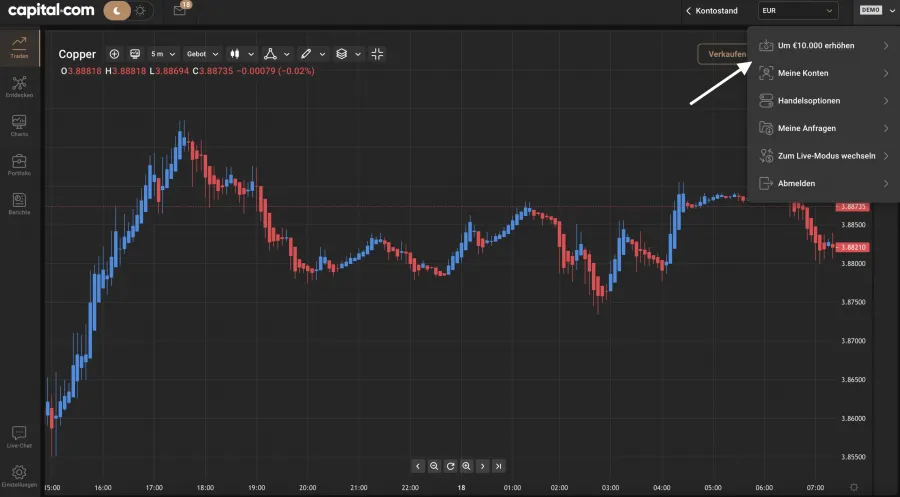Choose Abmelden from account menu
Image resolution: width=900 pixels, height=497 pixels.
(822, 184)
